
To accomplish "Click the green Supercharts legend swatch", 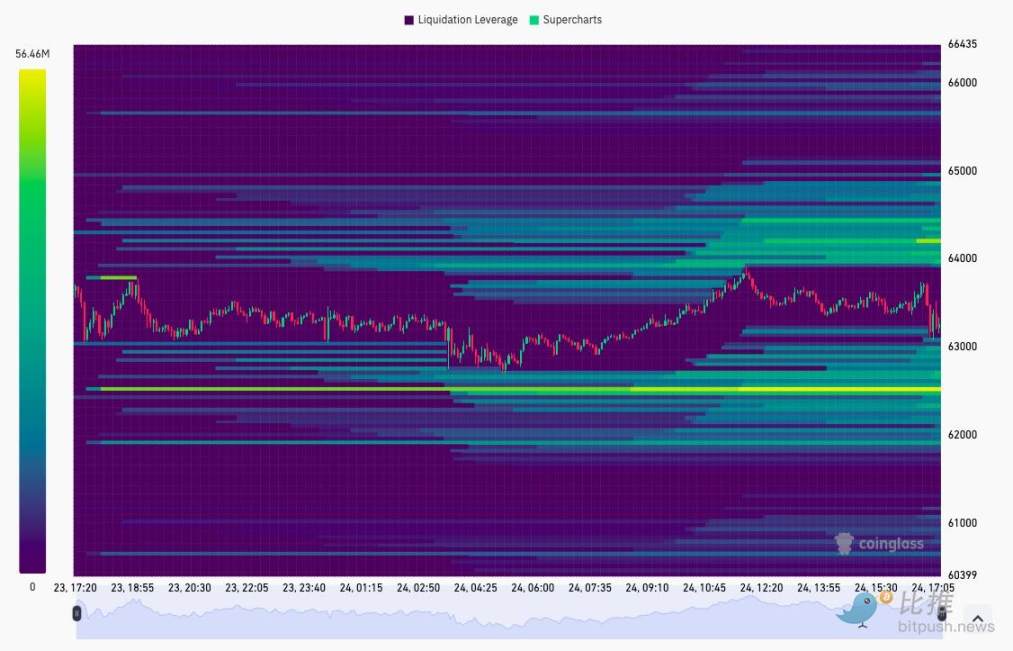I will [x=535, y=20].
